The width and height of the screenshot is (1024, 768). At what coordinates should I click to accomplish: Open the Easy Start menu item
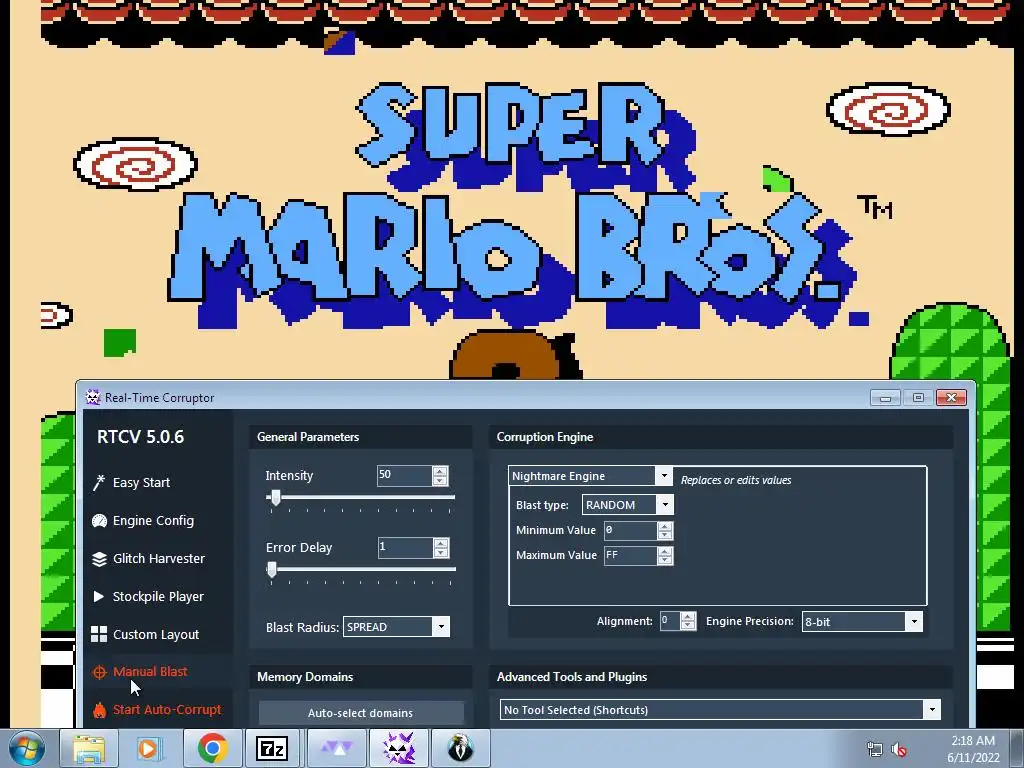click(x=141, y=483)
